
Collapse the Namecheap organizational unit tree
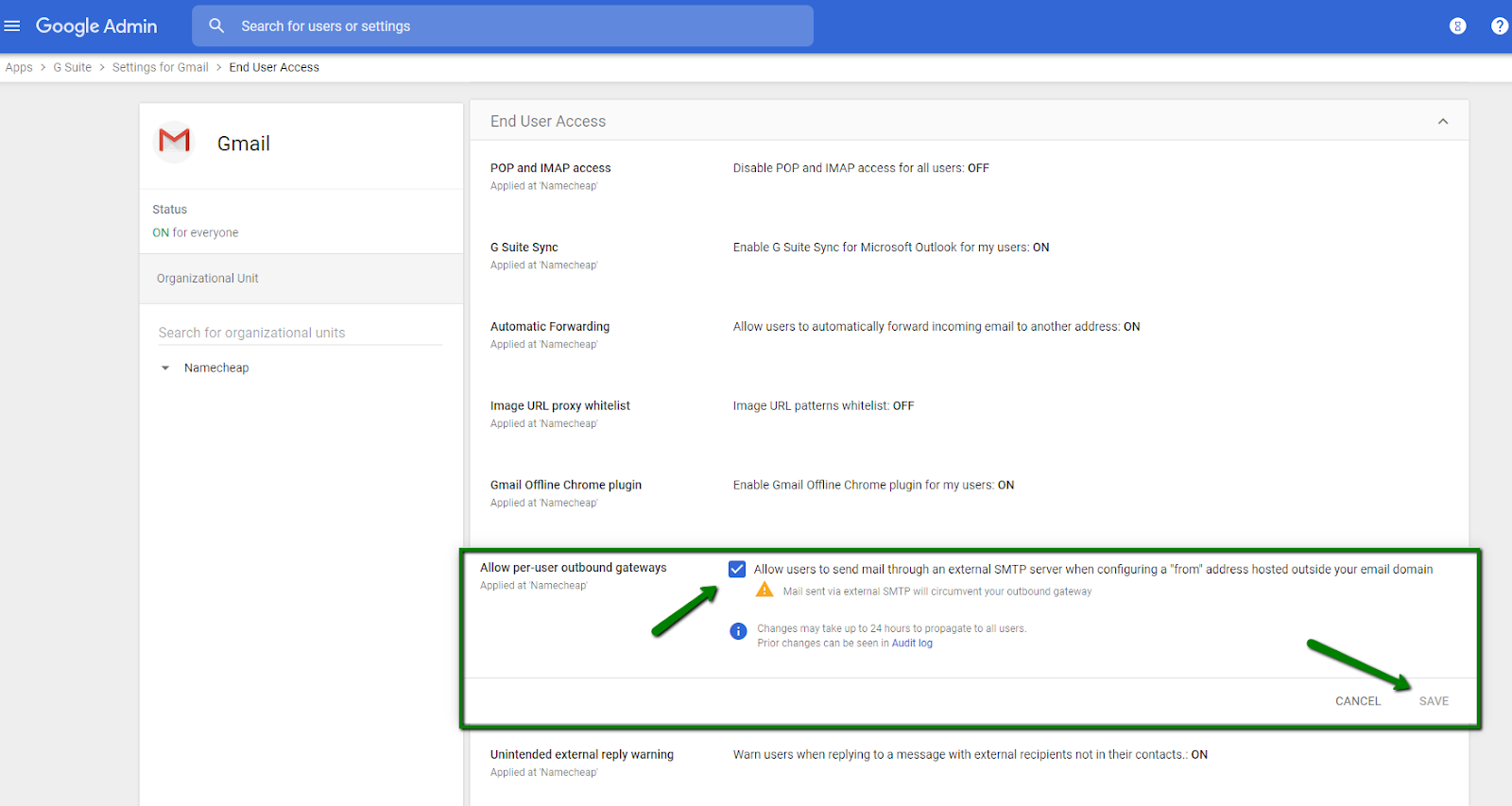click(x=165, y=368)
